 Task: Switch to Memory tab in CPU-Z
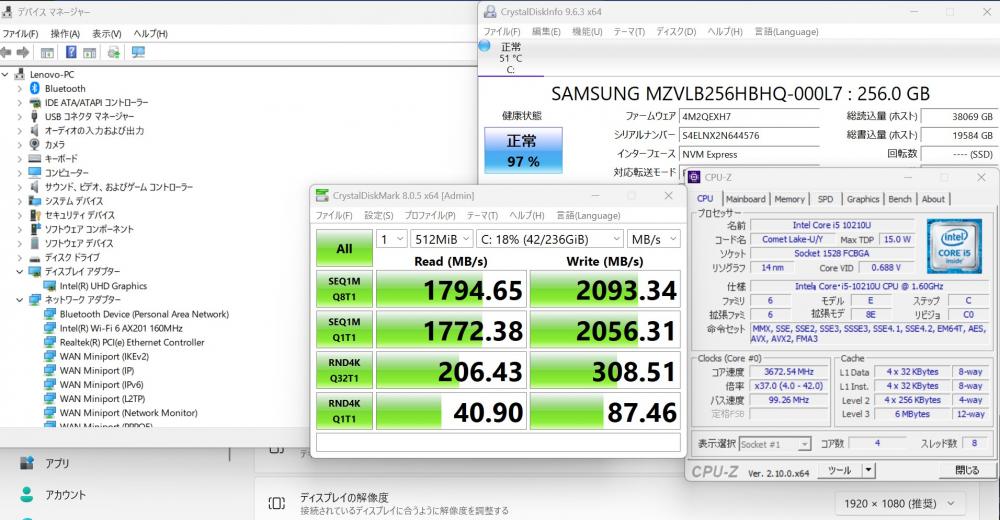(x=790, y=199)
